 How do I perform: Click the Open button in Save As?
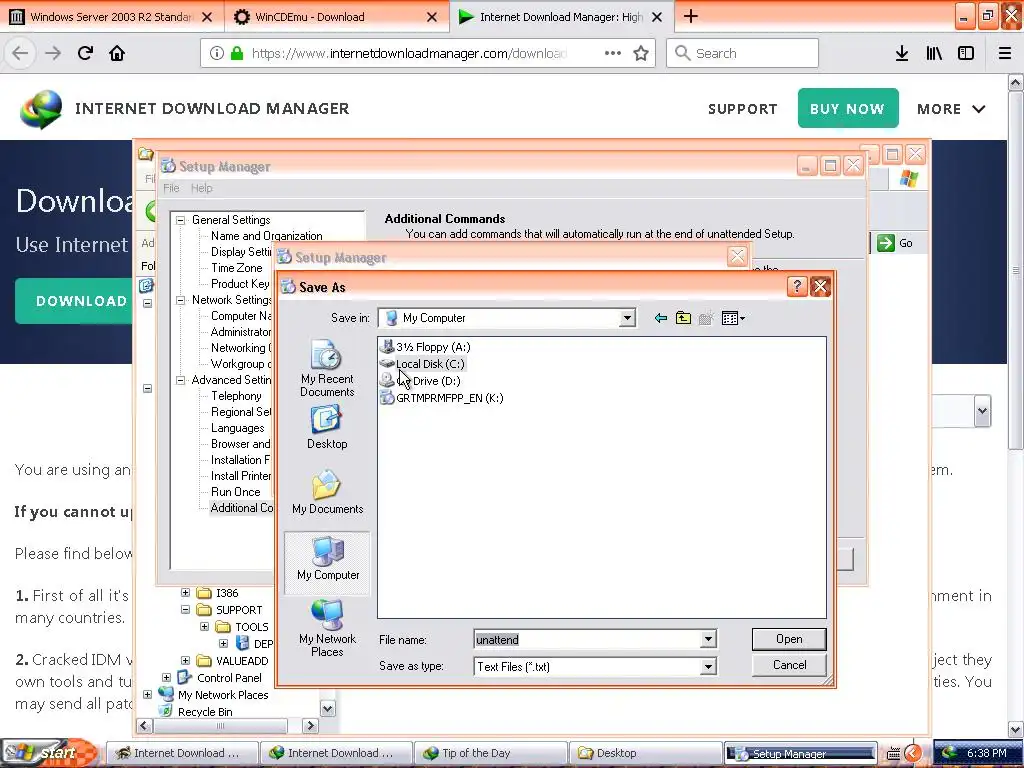pyautogui.click(x=789, y=639)
